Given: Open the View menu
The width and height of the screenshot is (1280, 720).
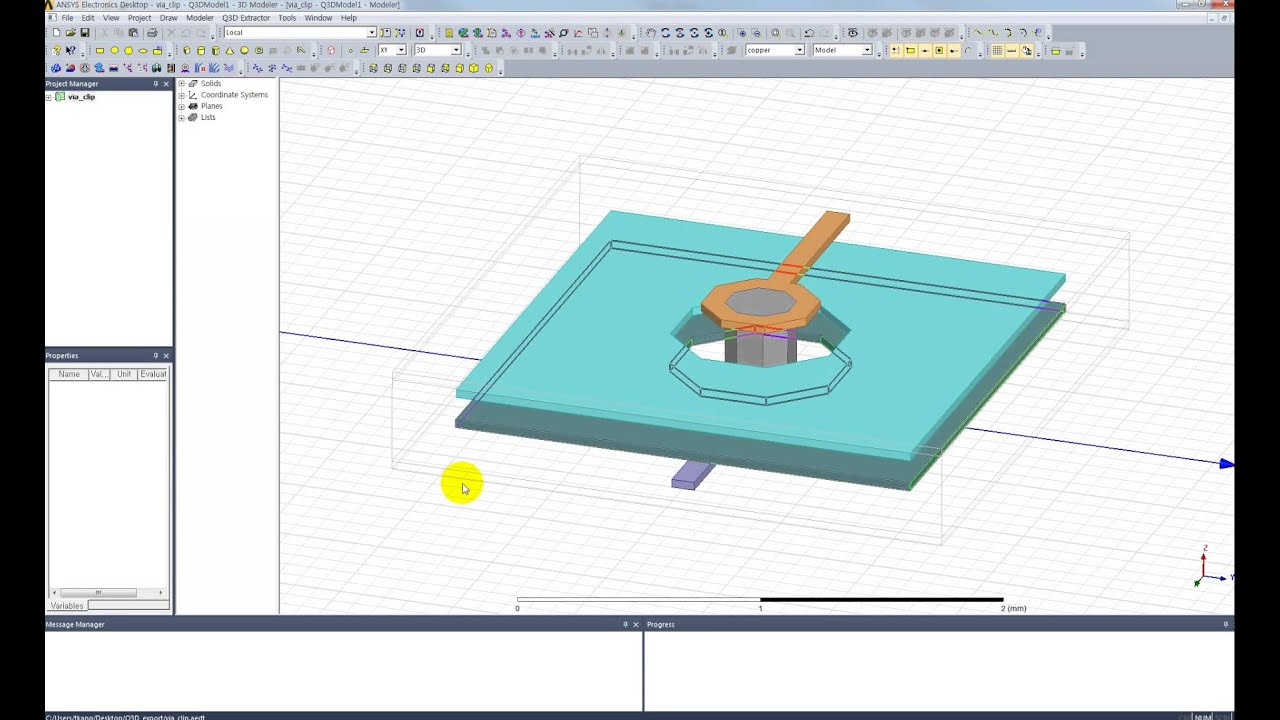Looking at the screenshot, I should [x=111, y=18].
